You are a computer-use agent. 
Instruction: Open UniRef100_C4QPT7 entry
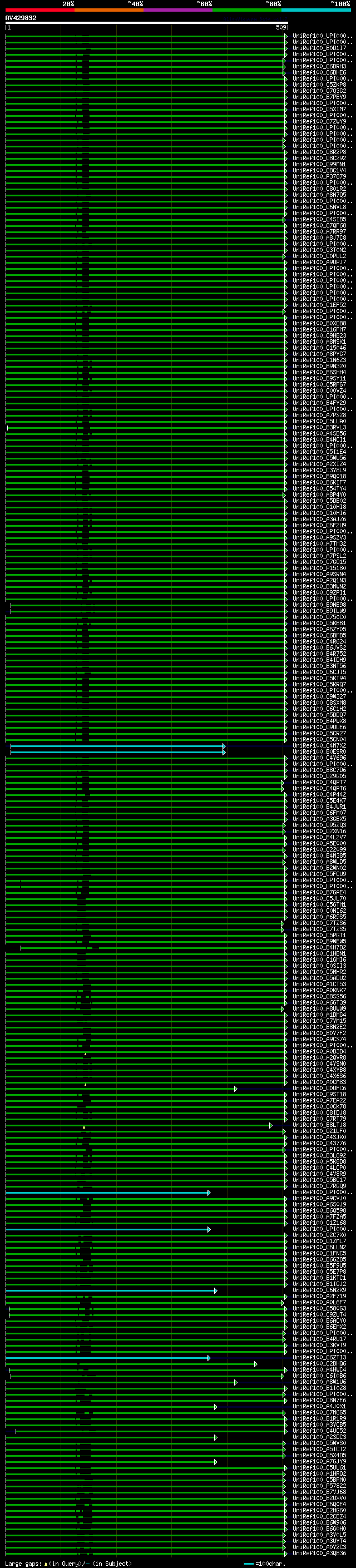(319, 783)
